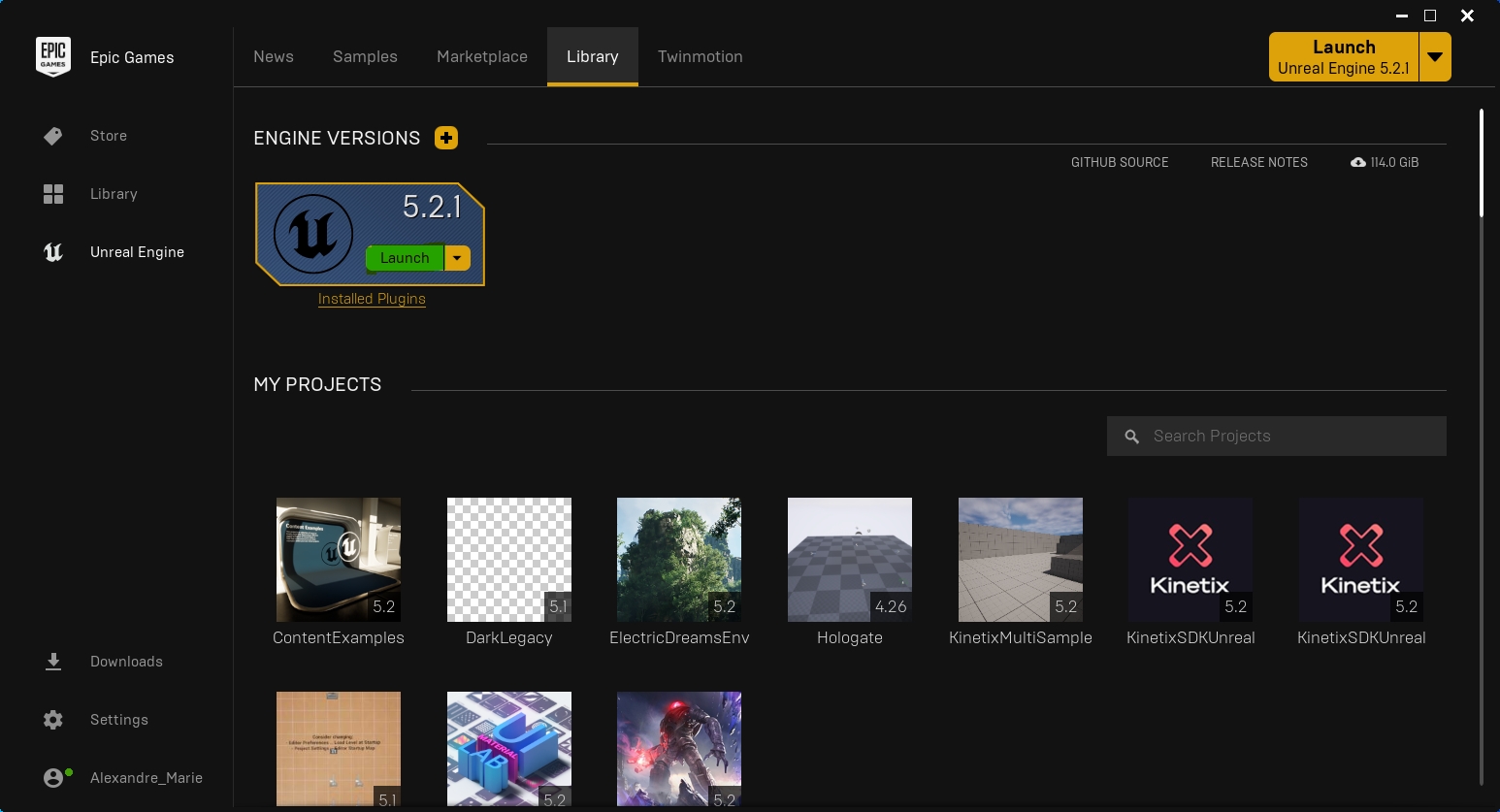The image size is (1500, 812).
Task: Click the cloud icon showing 114.0 GiB
Action: [1358, 163]
